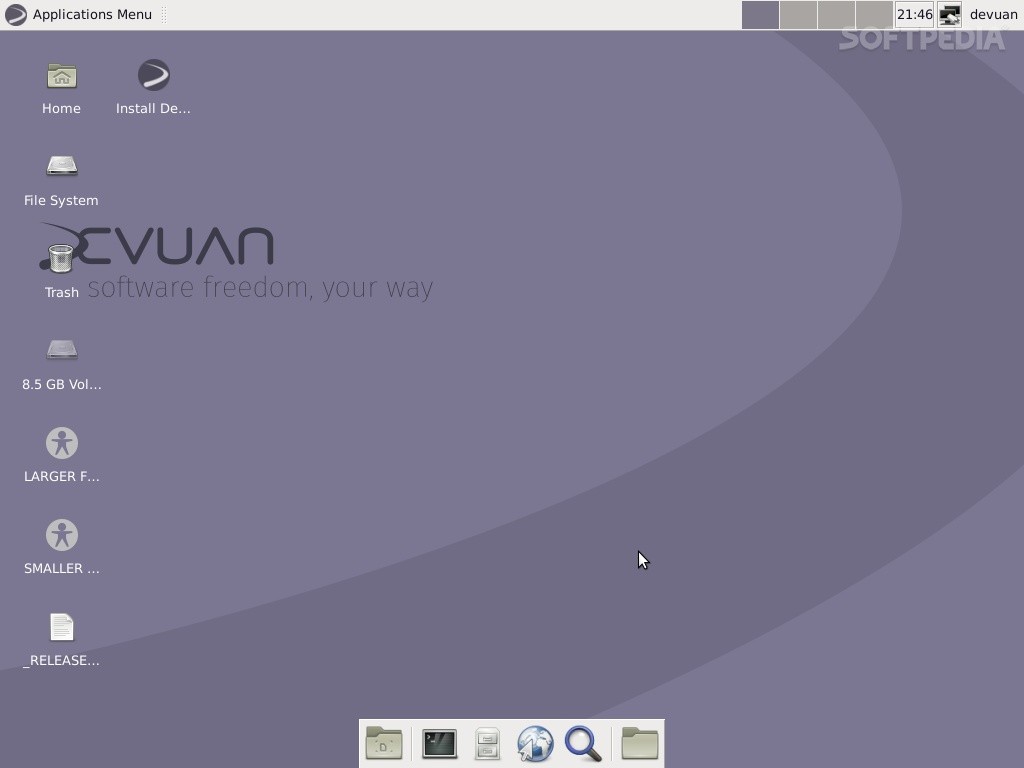This screenshot has height=768, width=1024.
Task: Switch to the fourth workspace
Action: tap(874, 14)
